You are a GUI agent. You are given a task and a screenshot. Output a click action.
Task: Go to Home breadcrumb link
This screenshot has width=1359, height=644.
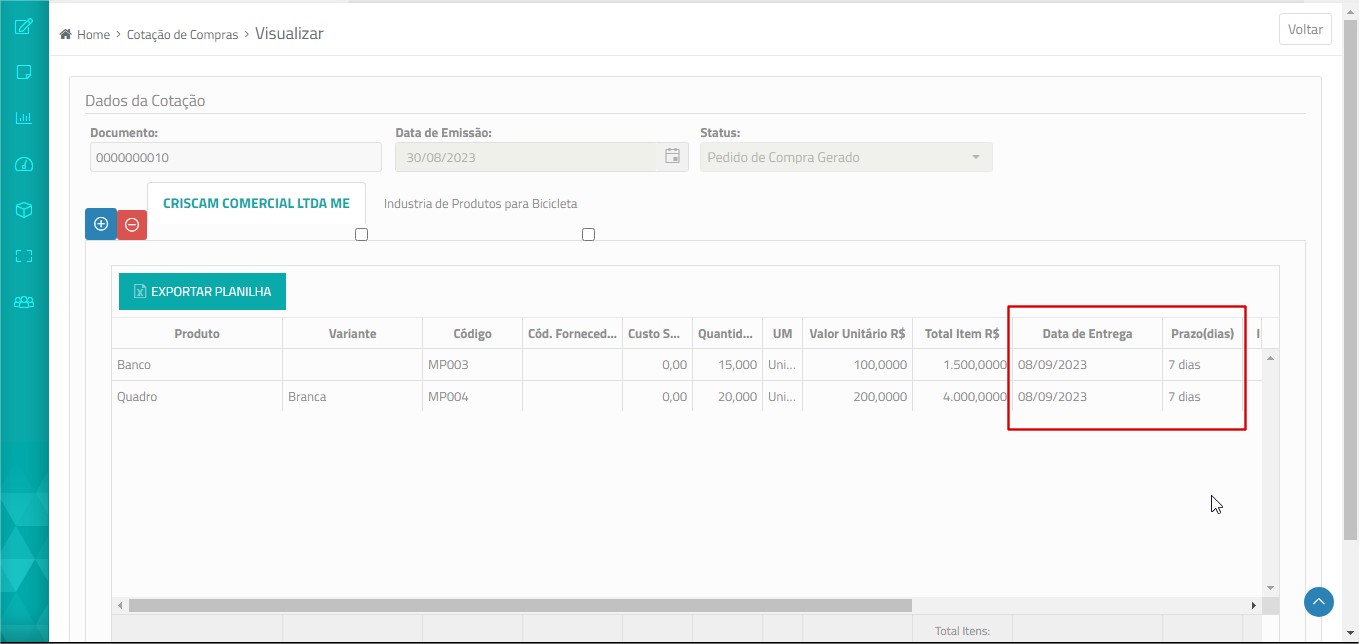tap(93, 34)
